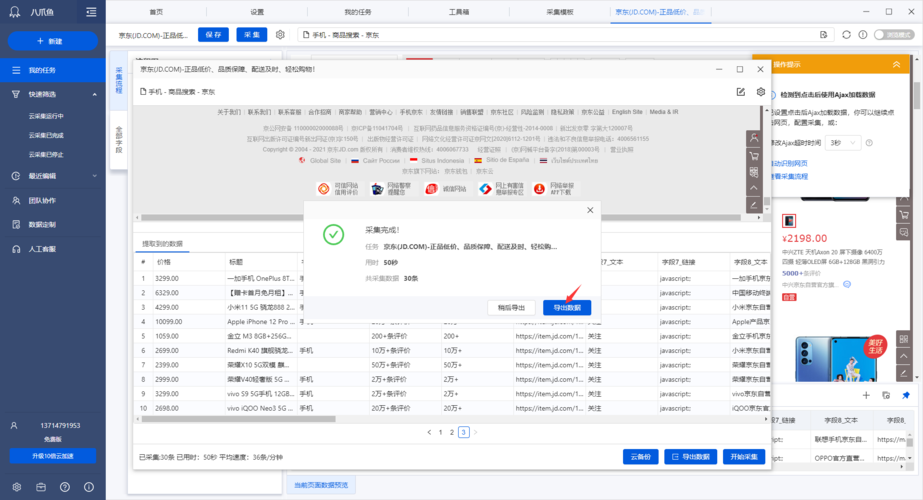
Task: Select 云采集已完成 filter
Action: 46,135
